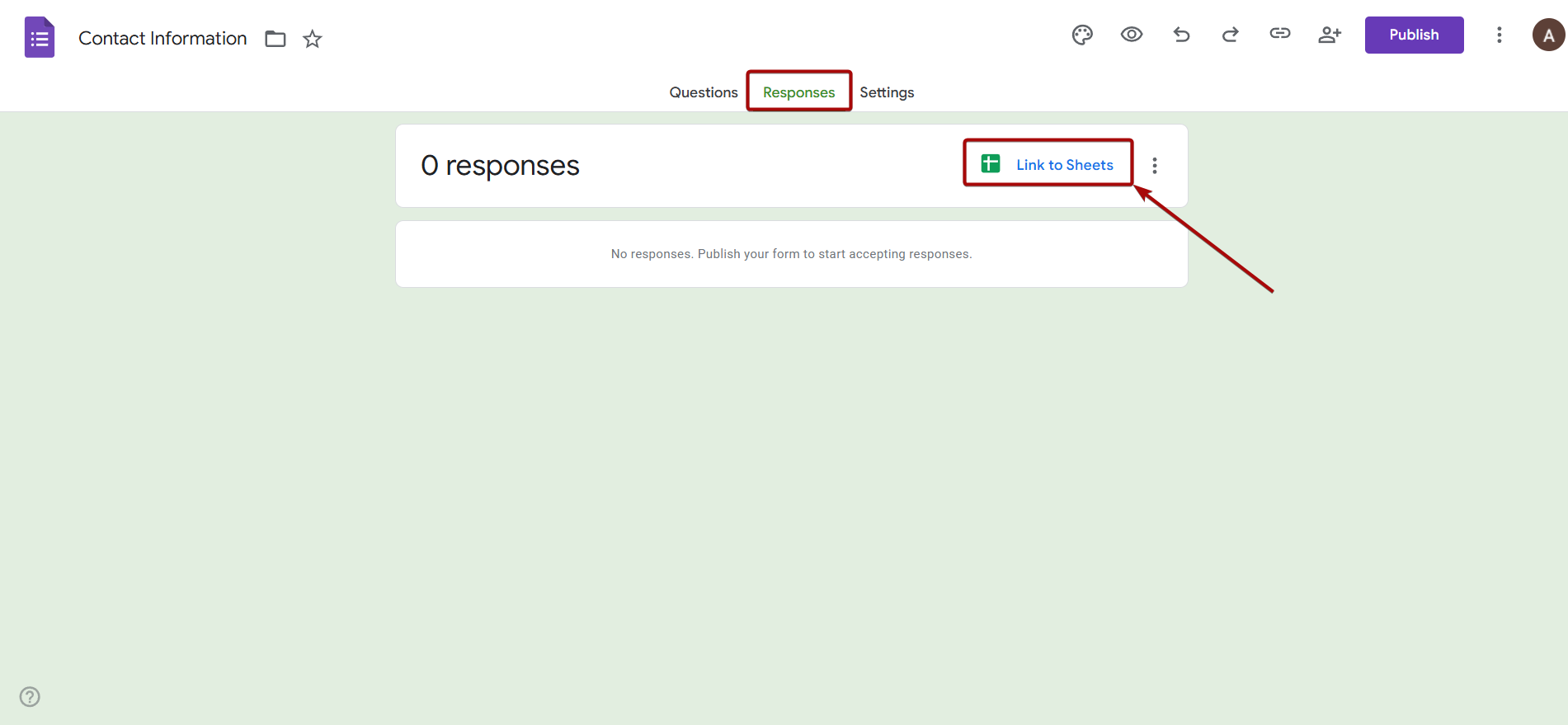The width and height of the screenshot is (1568, 725).
Task: Open more options menu beside Publish
Action: pyautogui.click(x=1500, y=35)
